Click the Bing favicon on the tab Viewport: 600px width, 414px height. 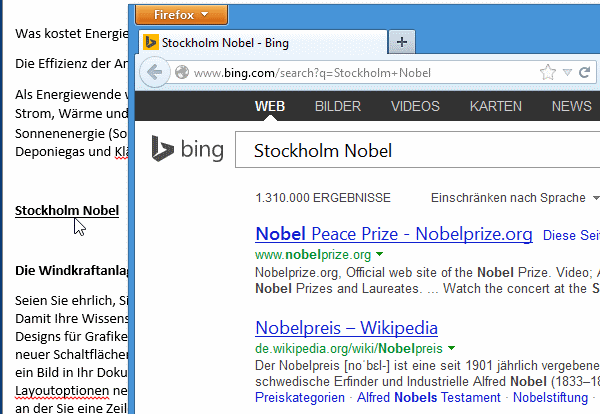[150, 42]
